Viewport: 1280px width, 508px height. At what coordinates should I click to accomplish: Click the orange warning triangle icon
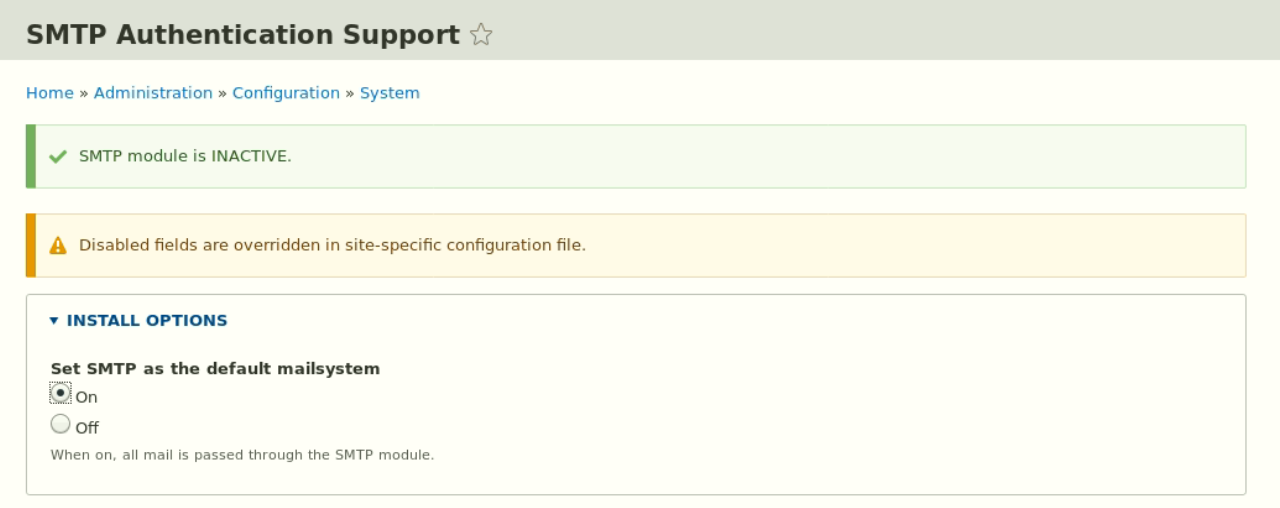[58, 245]
